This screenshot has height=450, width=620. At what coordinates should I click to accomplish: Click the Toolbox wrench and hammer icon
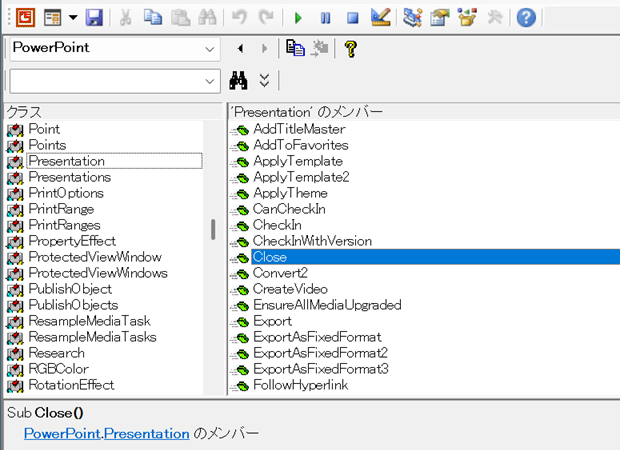pyautogui.click(x=495, y=17)
